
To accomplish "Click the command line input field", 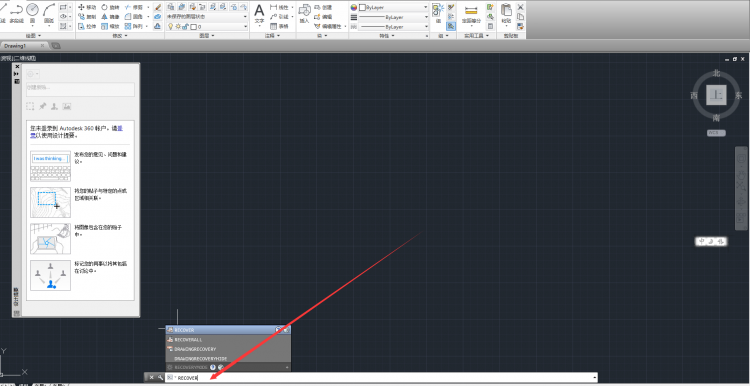I will tap(381, 377).
